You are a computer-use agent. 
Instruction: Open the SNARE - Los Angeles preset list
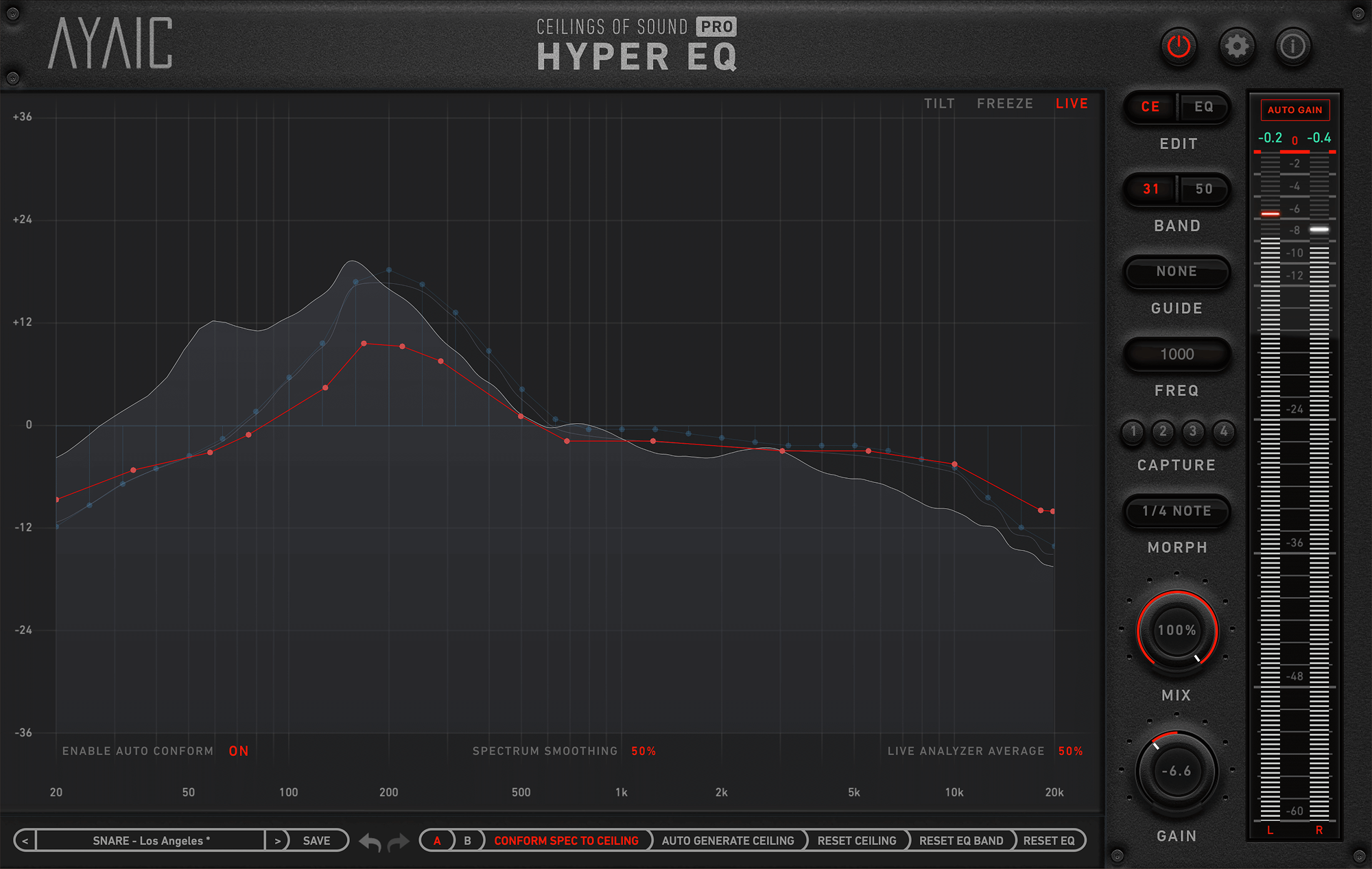click(151, 841)
